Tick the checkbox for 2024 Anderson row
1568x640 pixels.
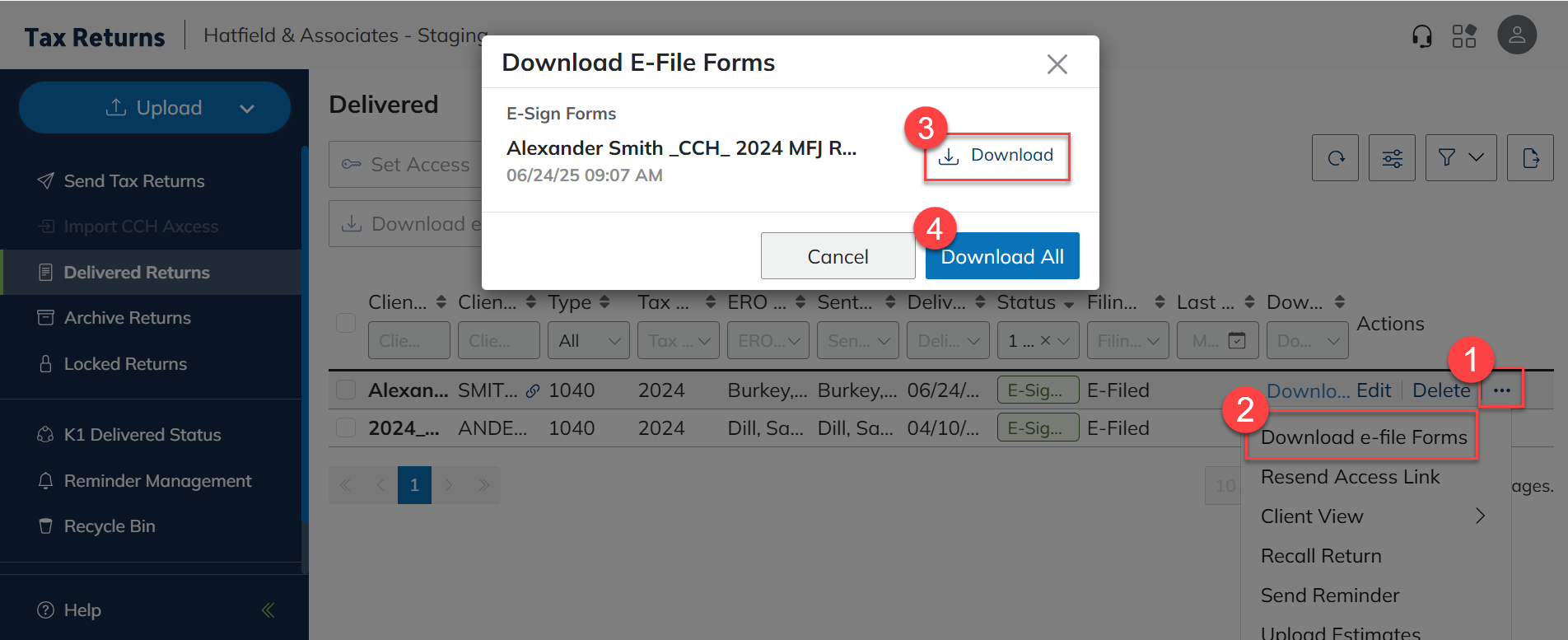[x=346, y=428]
